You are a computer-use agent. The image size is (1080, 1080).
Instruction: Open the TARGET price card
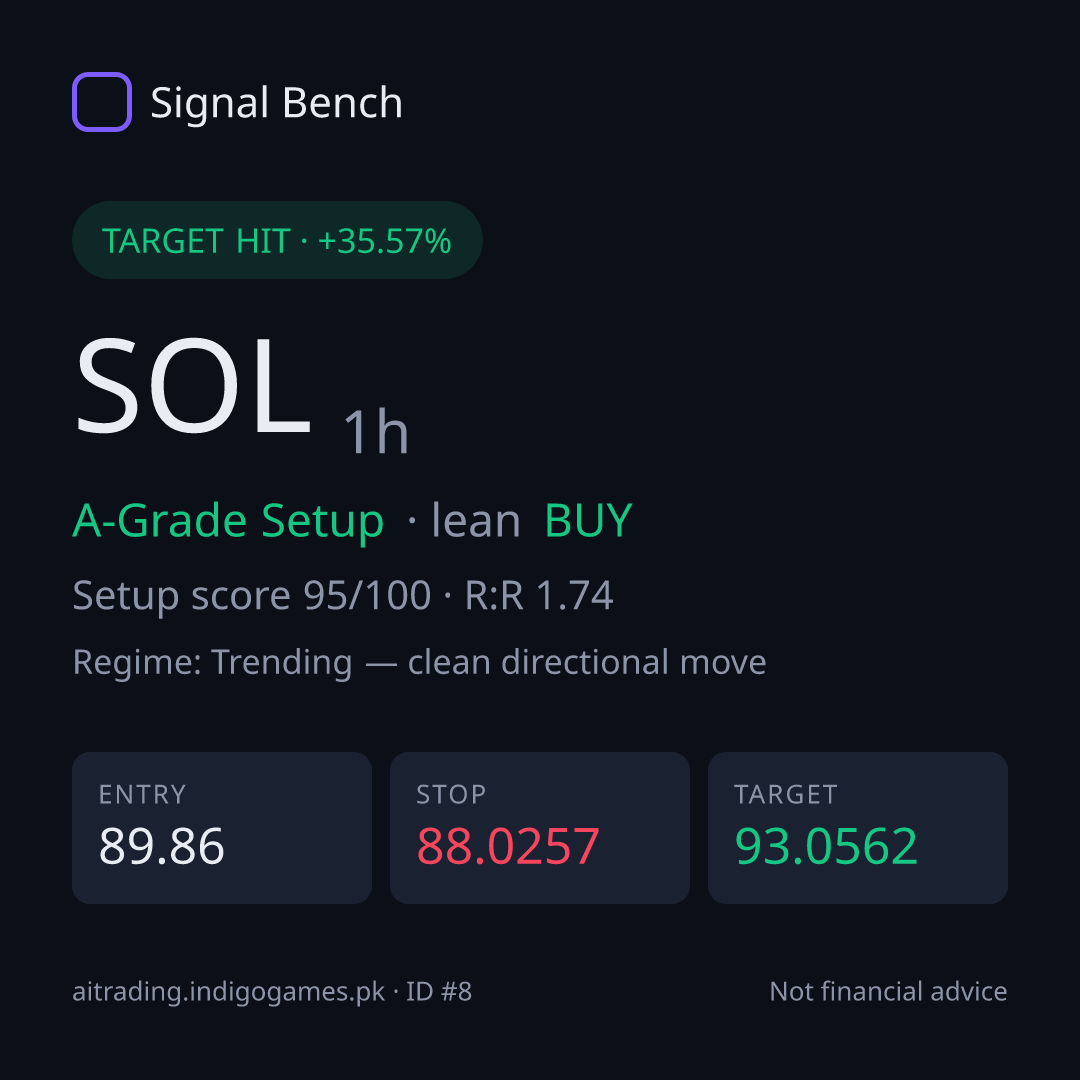click(858, 828)
